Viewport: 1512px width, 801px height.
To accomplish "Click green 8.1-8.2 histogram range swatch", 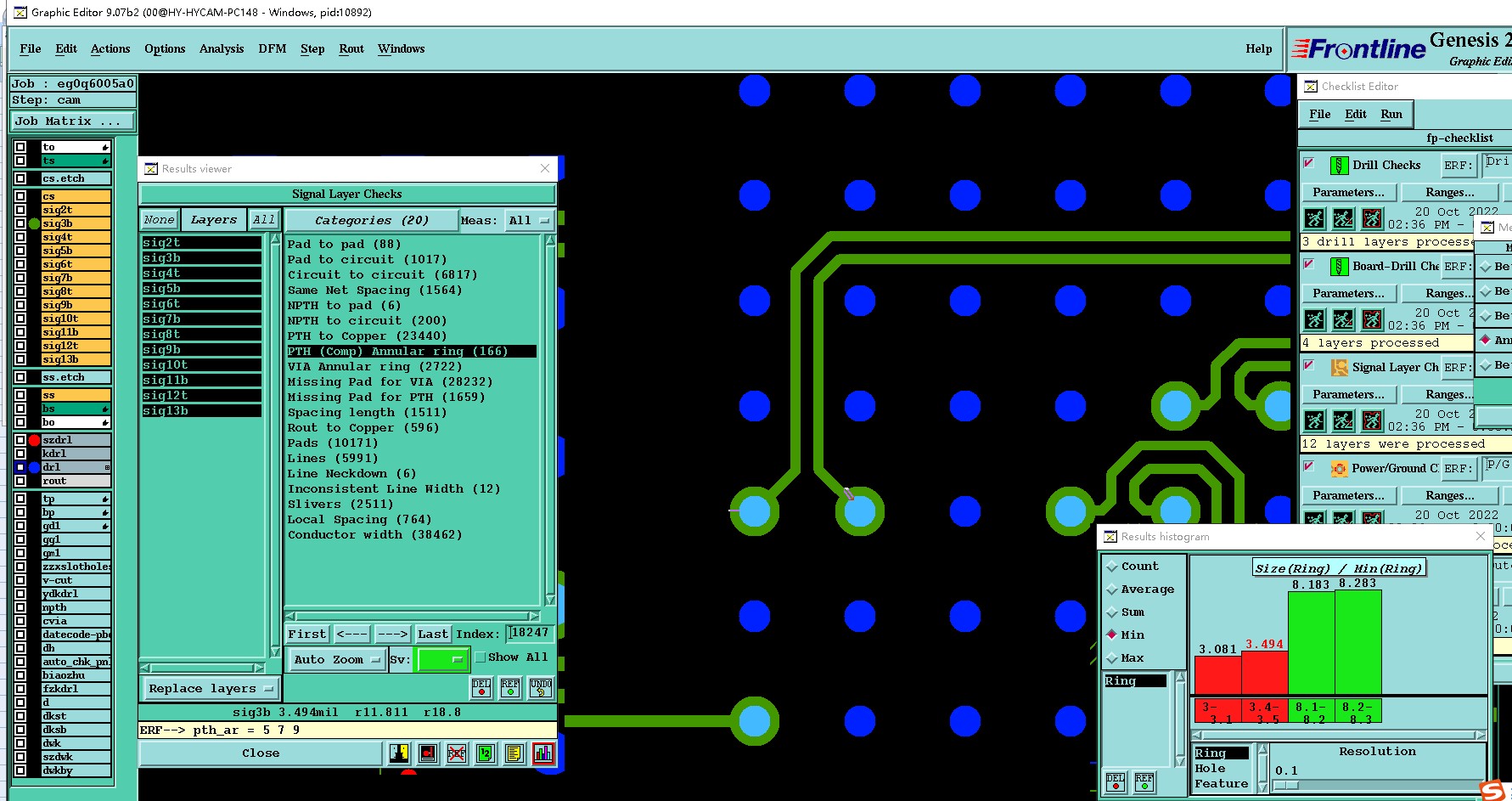I will click(1311, 712).
